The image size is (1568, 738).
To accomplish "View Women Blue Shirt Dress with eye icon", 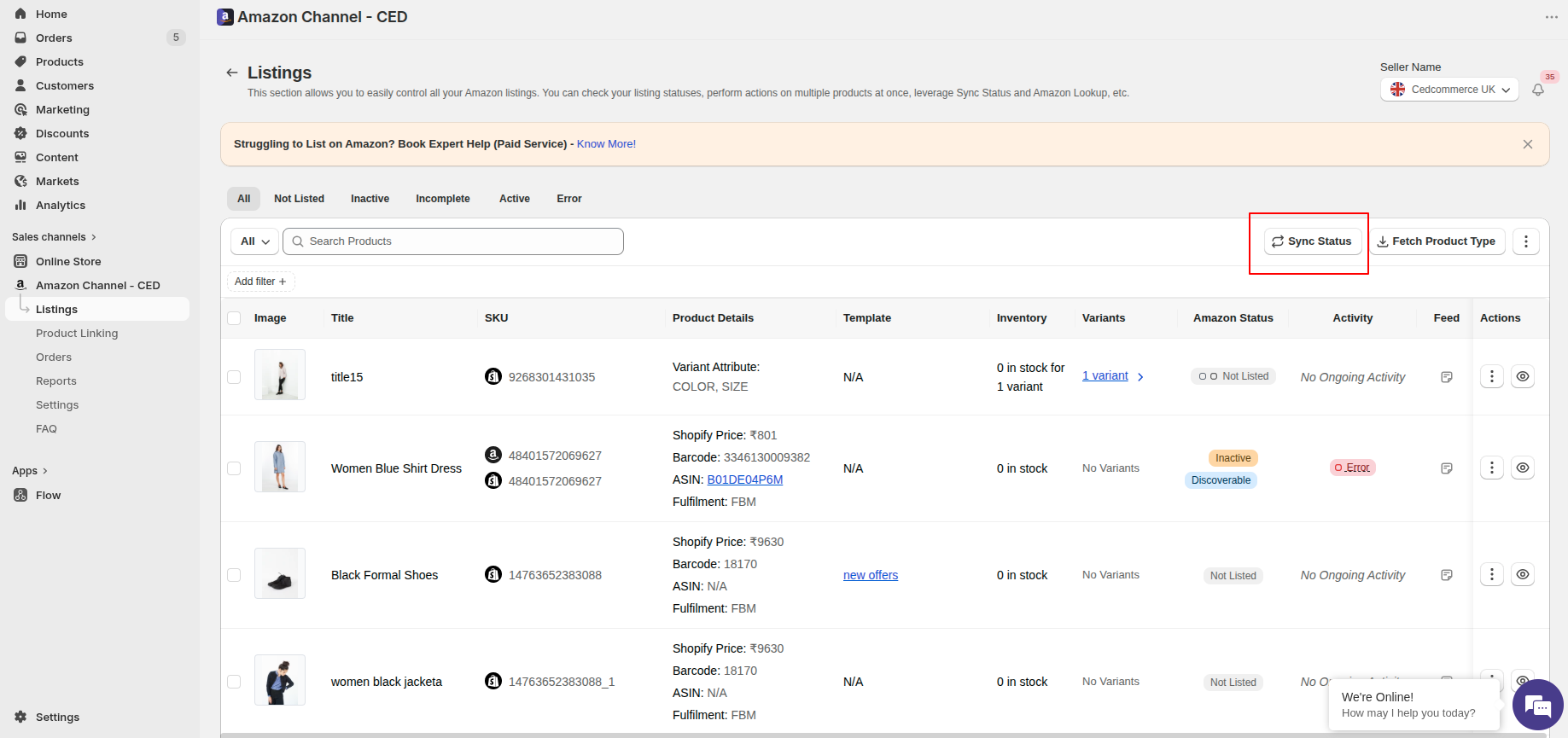I will pyautogui.click(x=1523, y=468).
